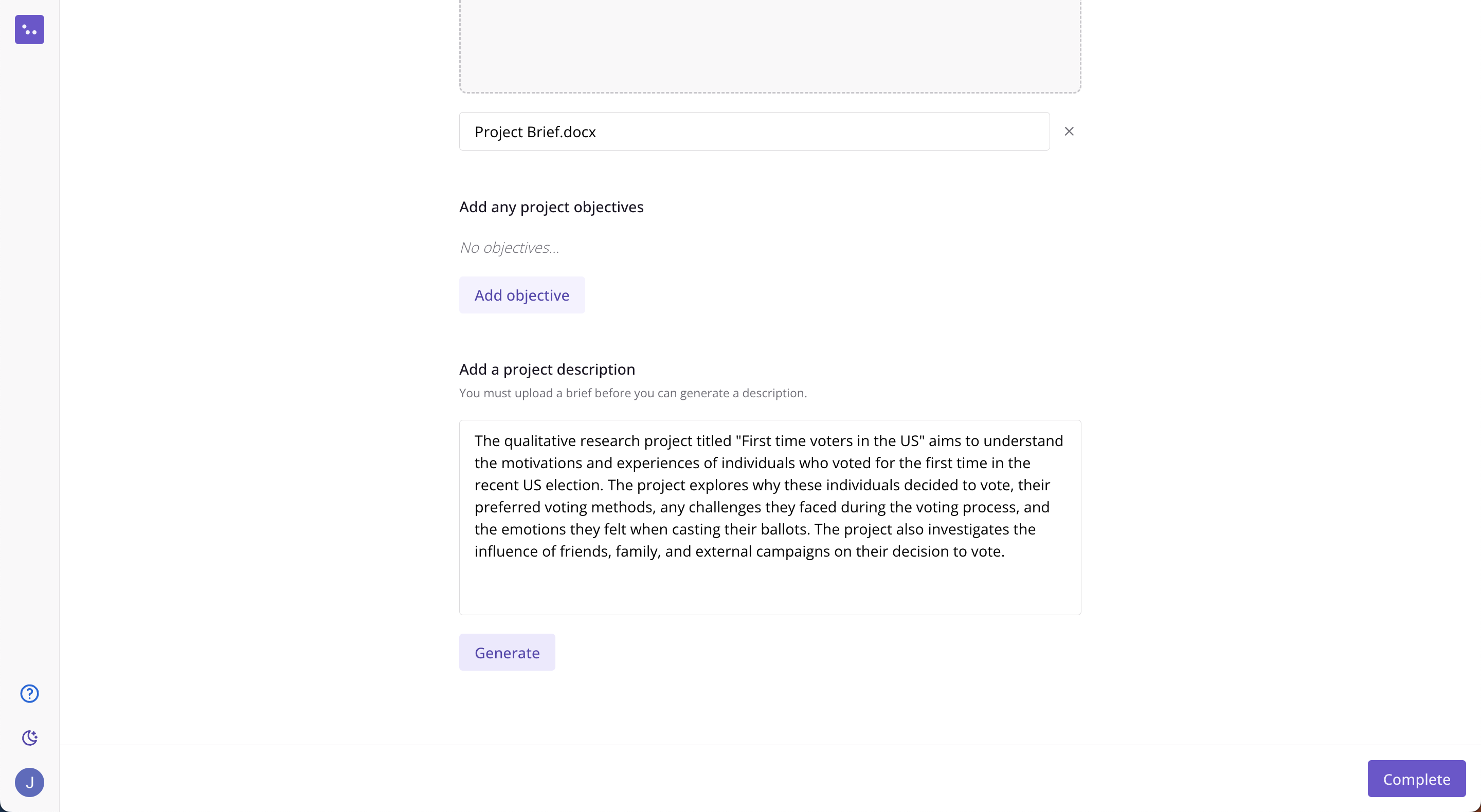Click the Generate button
The width and height of the screenshot is (1481, 812).
point(507,652)
